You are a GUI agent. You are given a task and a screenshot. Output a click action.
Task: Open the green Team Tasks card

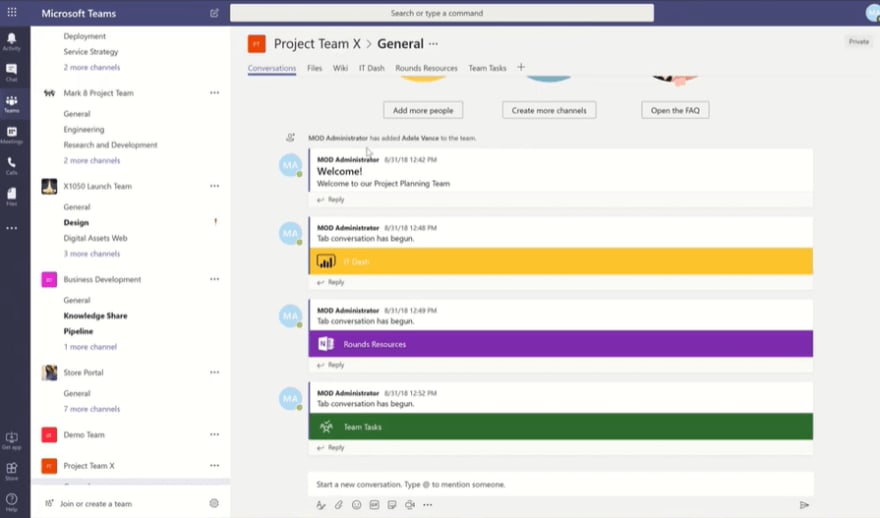coord(561,427)
